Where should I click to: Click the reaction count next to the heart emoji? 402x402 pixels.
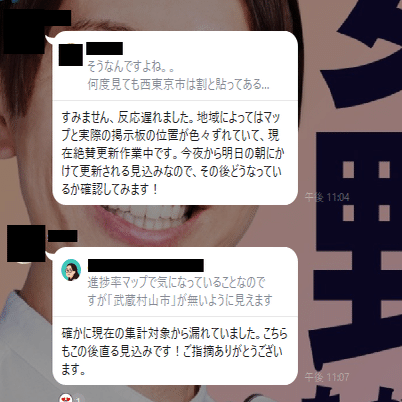(78, 400)
